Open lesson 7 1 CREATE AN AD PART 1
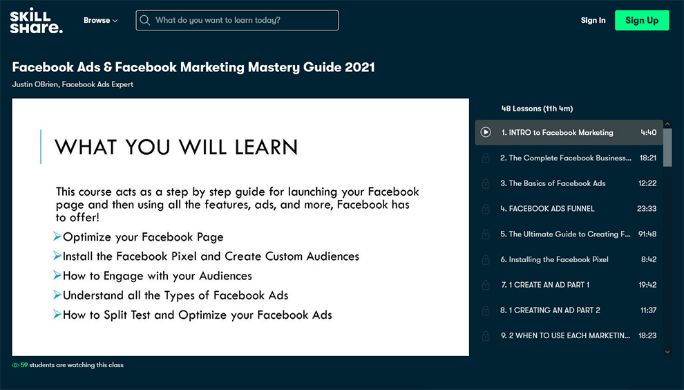The image size is (684, 390). coord(569,284)
